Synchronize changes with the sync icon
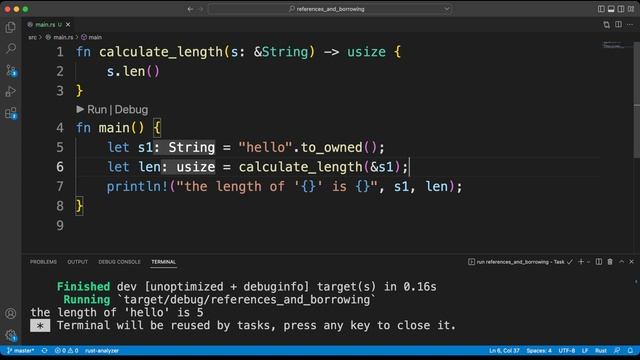This screenshot has height=360, width=640. click(44, 351)
